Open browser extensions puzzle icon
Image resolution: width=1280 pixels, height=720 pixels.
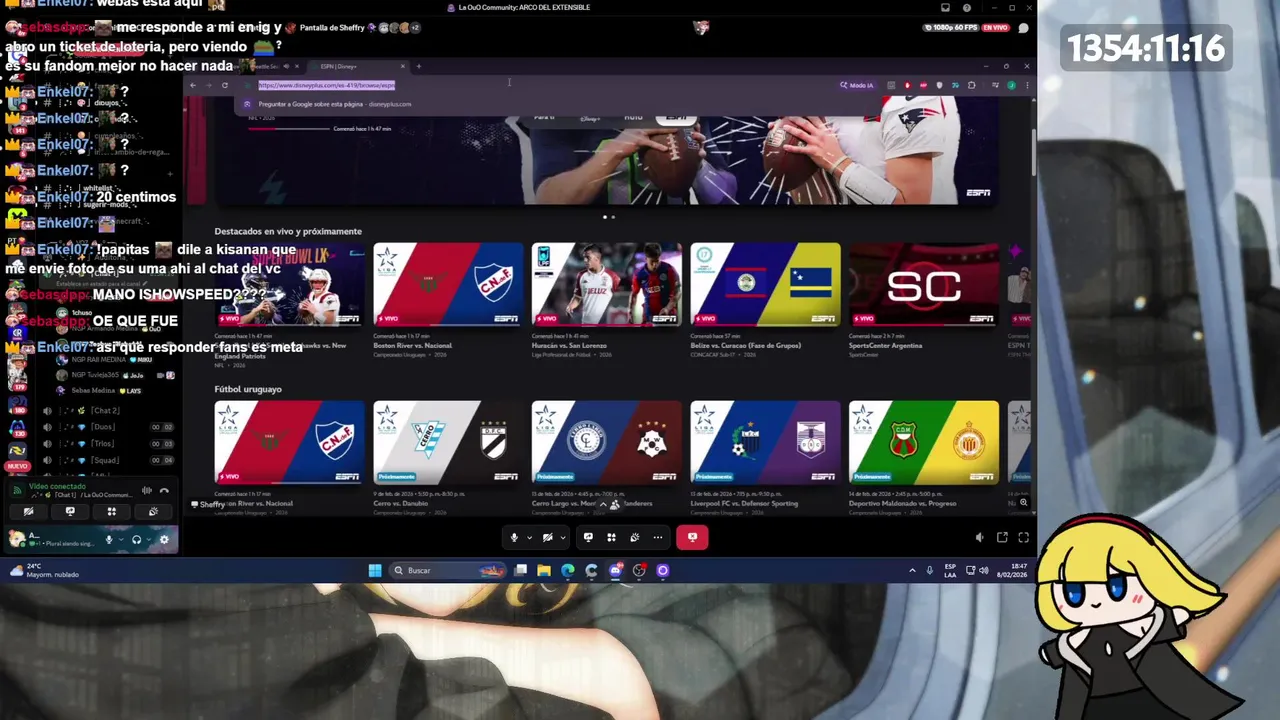pyautogui.click(x=971, y=85)
